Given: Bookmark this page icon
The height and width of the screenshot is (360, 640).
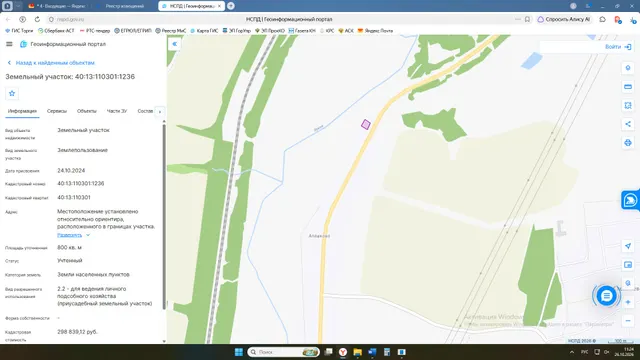Looking at the screenshot, I should (527, 19).
